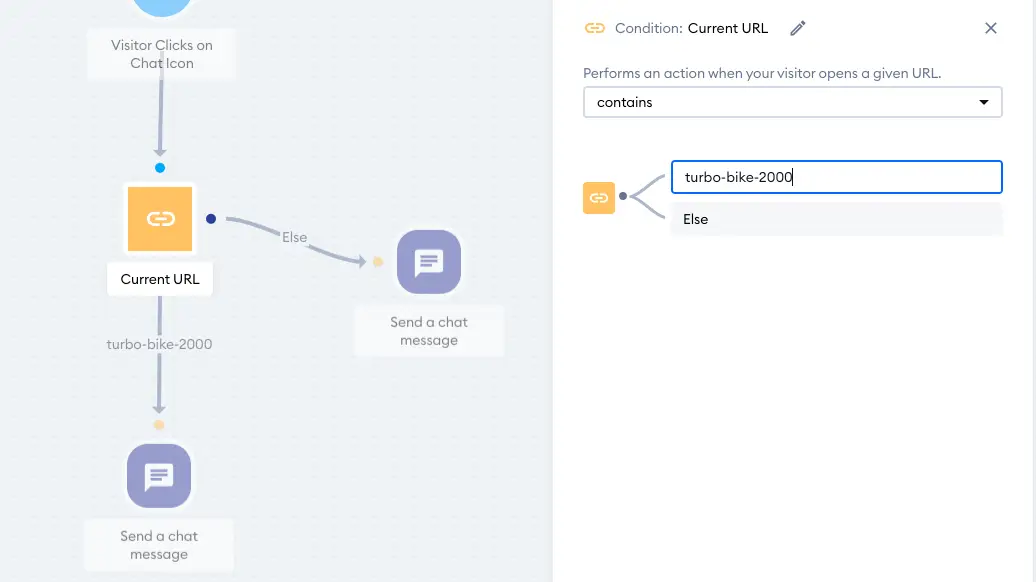Click the 'Current URL' node label
Screen dimensions: 1036x582
(x=160, y=279)
